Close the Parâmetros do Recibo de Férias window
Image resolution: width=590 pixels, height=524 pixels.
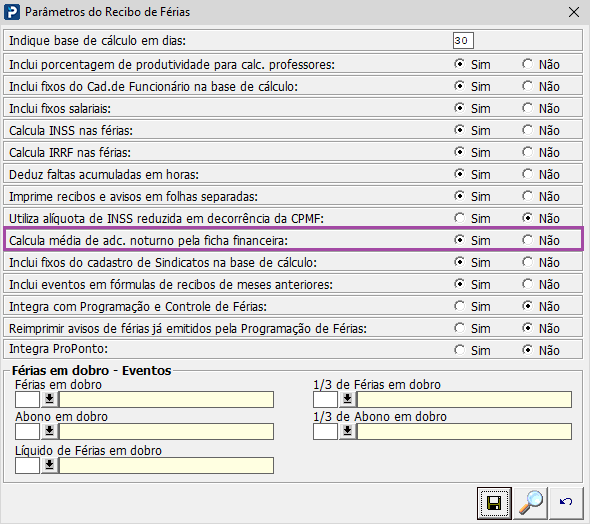pyautogui.click(x=574, y=12)
